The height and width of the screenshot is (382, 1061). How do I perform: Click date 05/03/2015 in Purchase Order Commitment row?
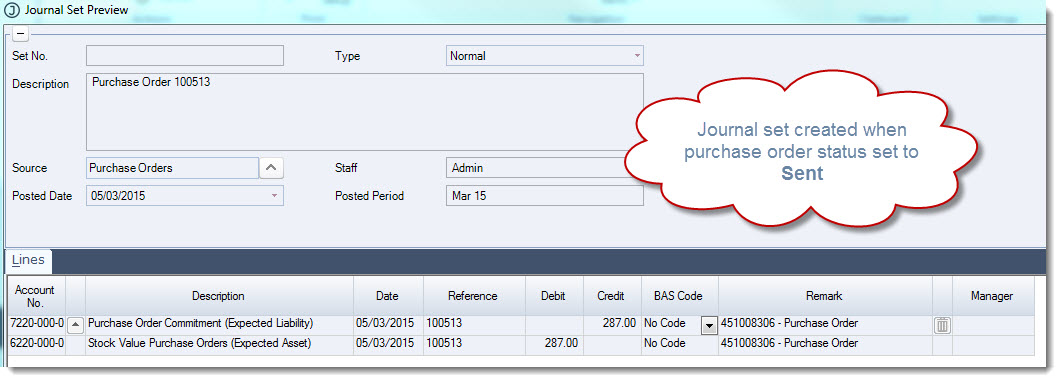tap(388, 324)
